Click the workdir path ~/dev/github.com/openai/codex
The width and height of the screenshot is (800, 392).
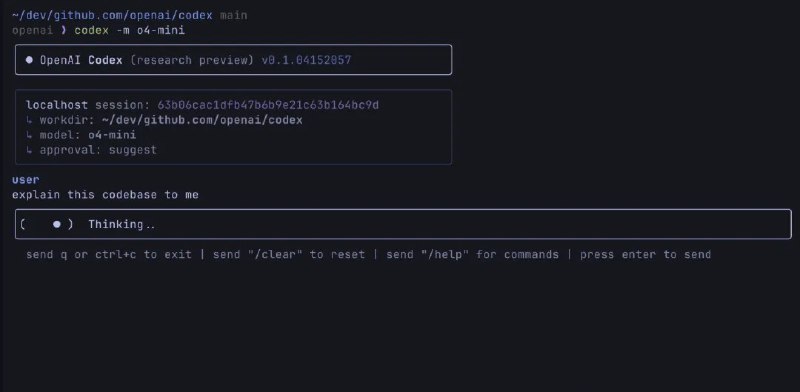202,120
